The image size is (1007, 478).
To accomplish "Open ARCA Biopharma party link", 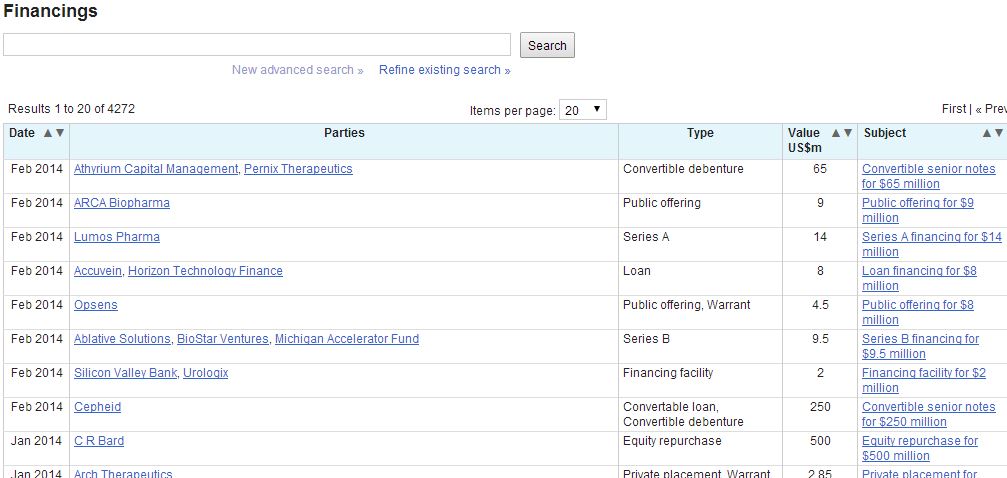I will click(x=122, y=203).
